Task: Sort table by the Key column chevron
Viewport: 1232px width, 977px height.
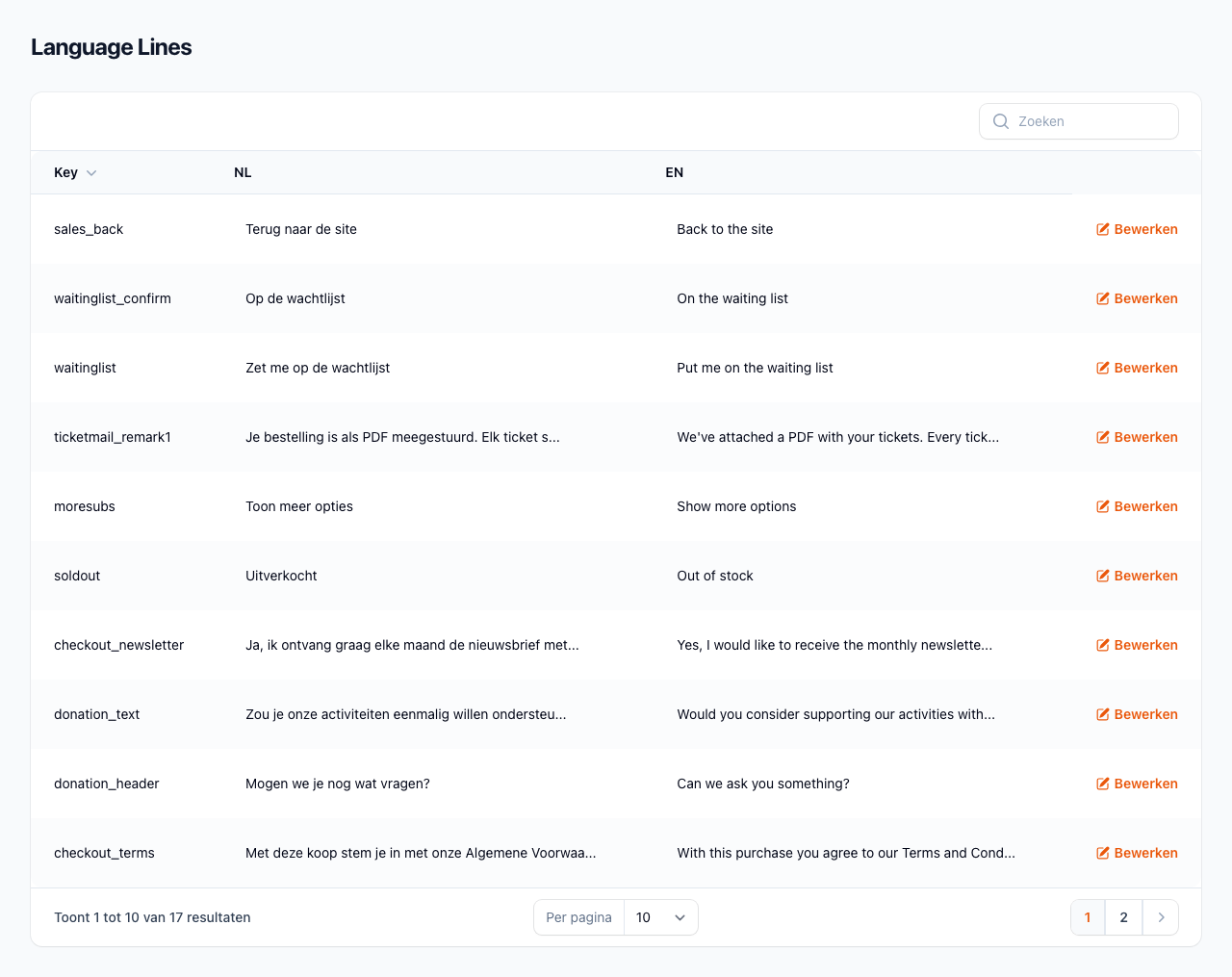Action: (91, 173)
